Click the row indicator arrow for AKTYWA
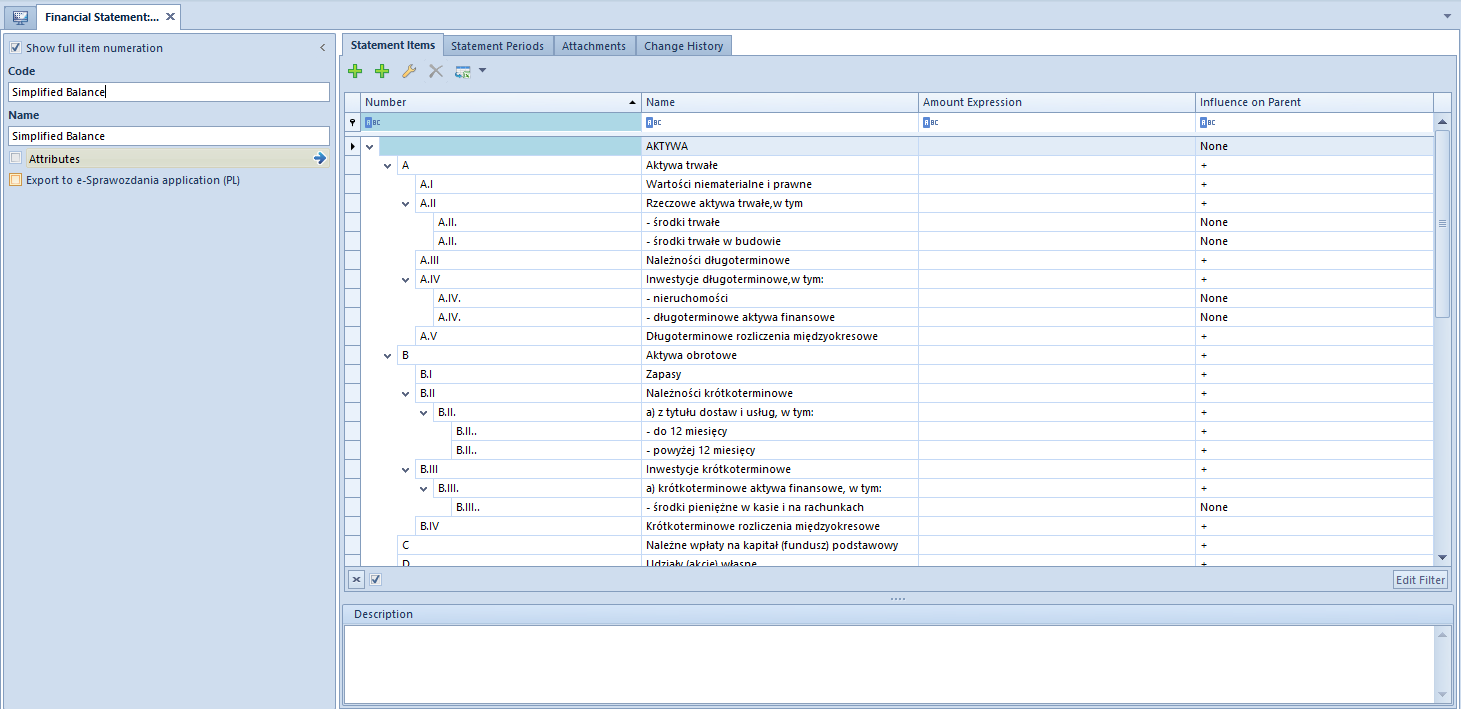Image resolution: width=1461 pixels, height=709 pixels. coord(352,146)
